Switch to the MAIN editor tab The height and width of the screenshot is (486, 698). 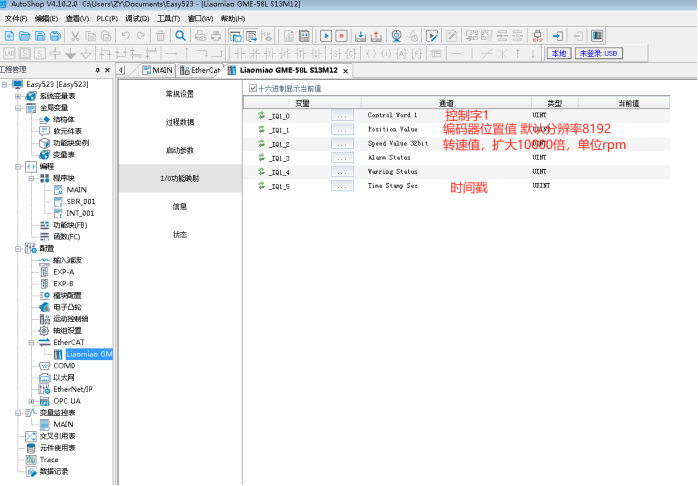[158, 70]
